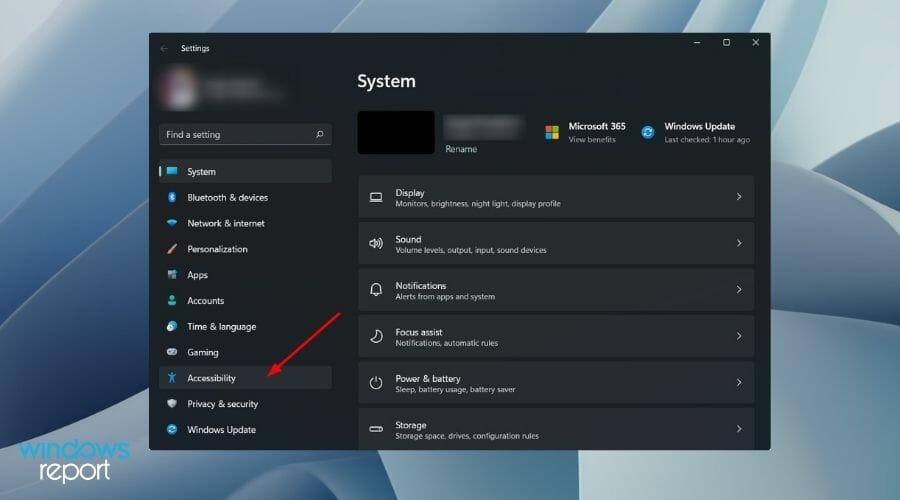Open the Storage title text
This screenshot has width=900, height=500.
[x=410, y=425]
